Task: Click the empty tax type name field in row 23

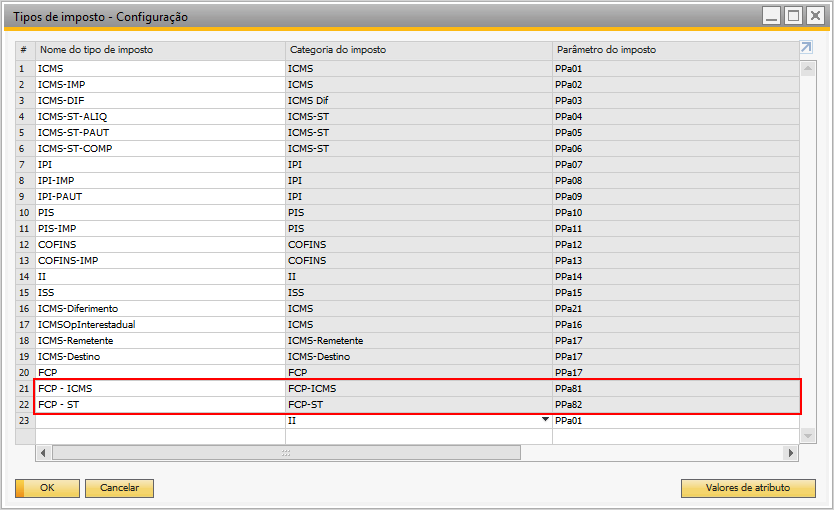Action: [160, 421]
